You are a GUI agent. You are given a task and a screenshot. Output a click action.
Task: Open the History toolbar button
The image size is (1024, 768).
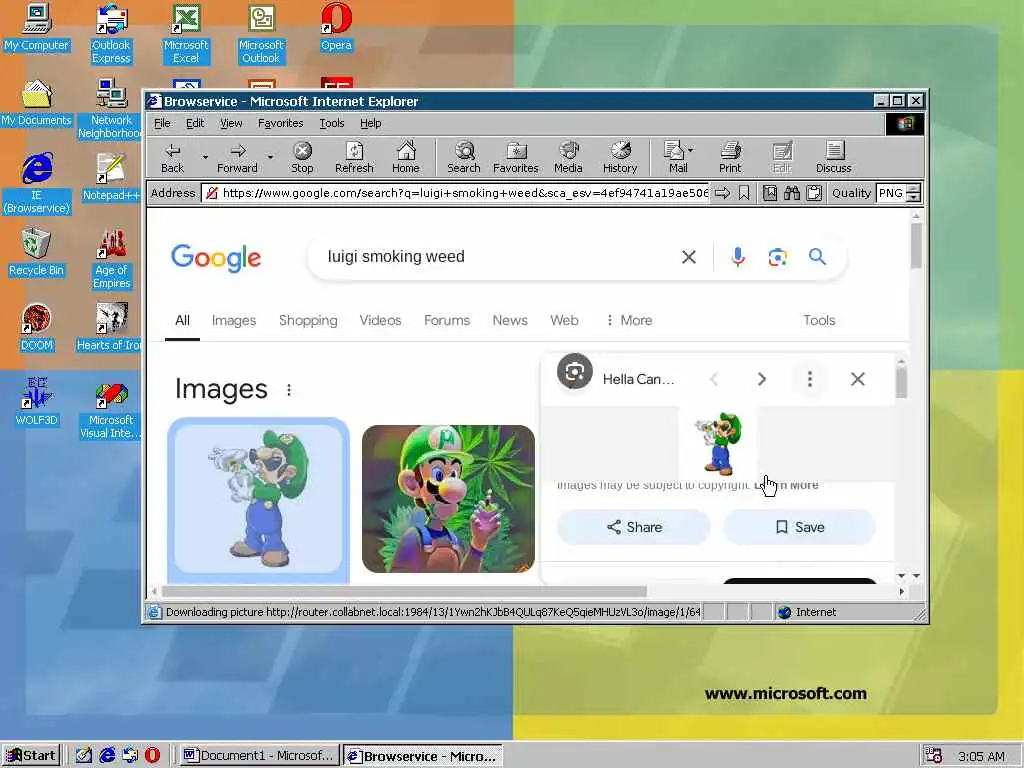(x=620, y=158)
